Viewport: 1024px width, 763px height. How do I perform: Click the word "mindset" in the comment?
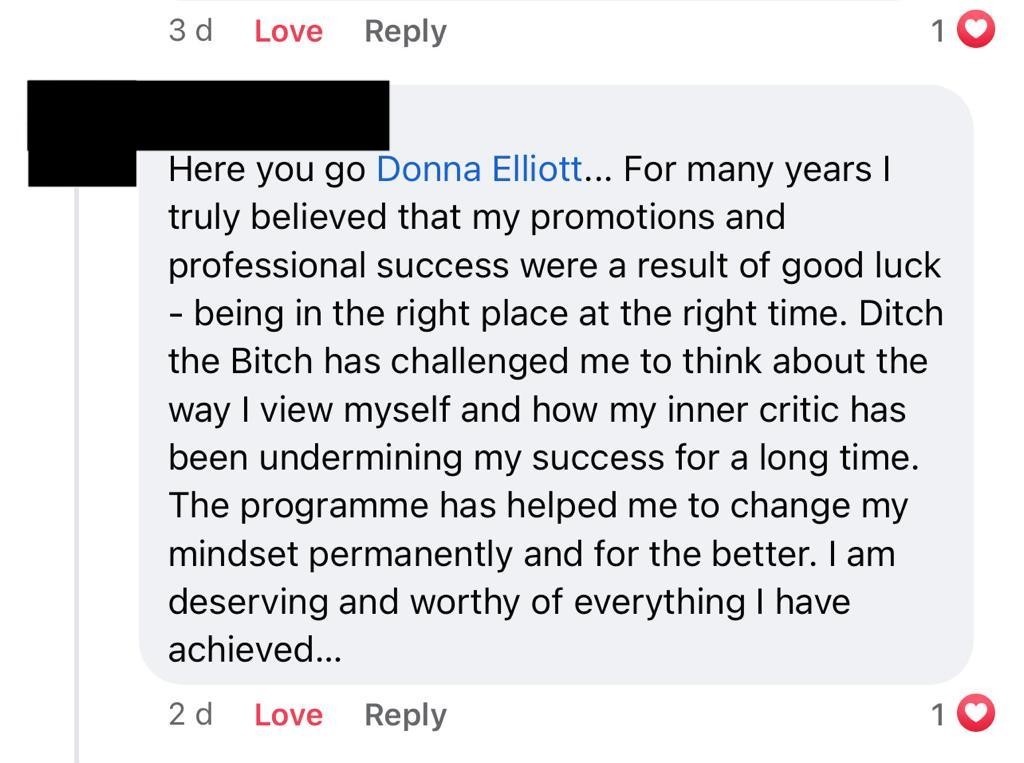point(233,553)
